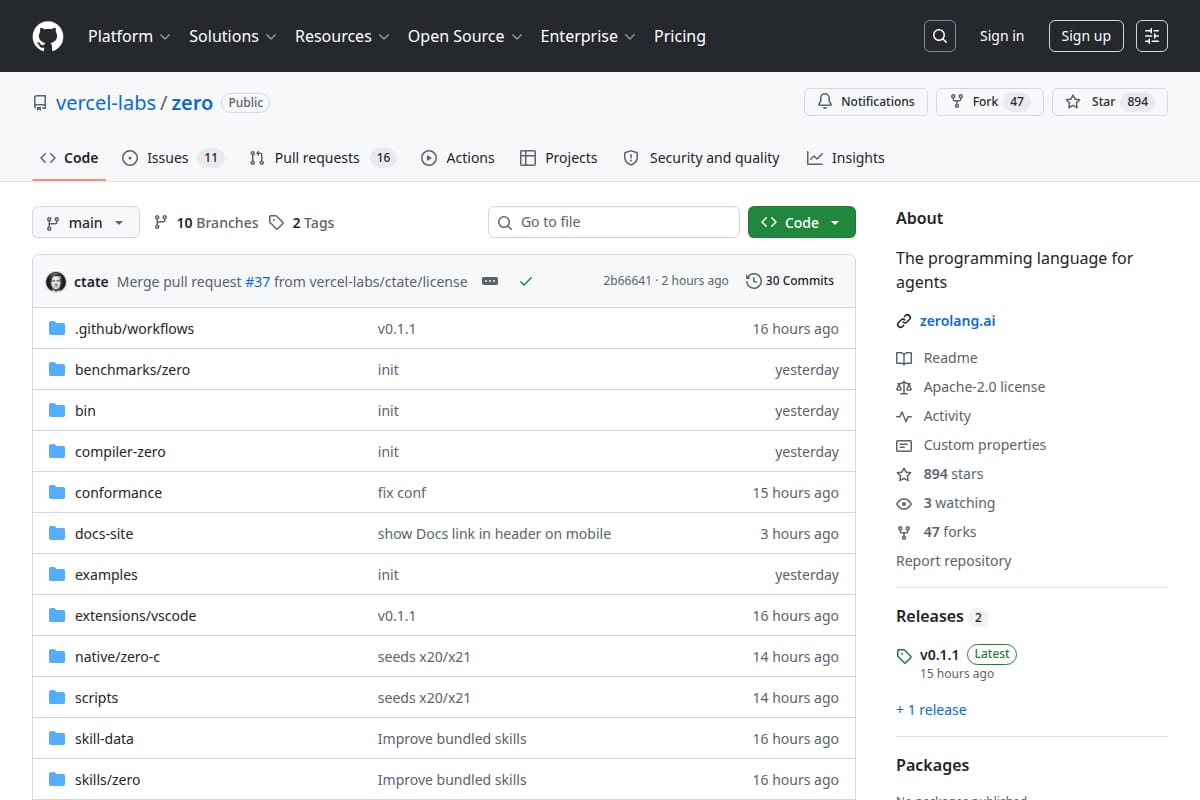Open the vercel-labs organization link
The height and width of the screenshot is (800, 1200).
(x=106, y=103)
